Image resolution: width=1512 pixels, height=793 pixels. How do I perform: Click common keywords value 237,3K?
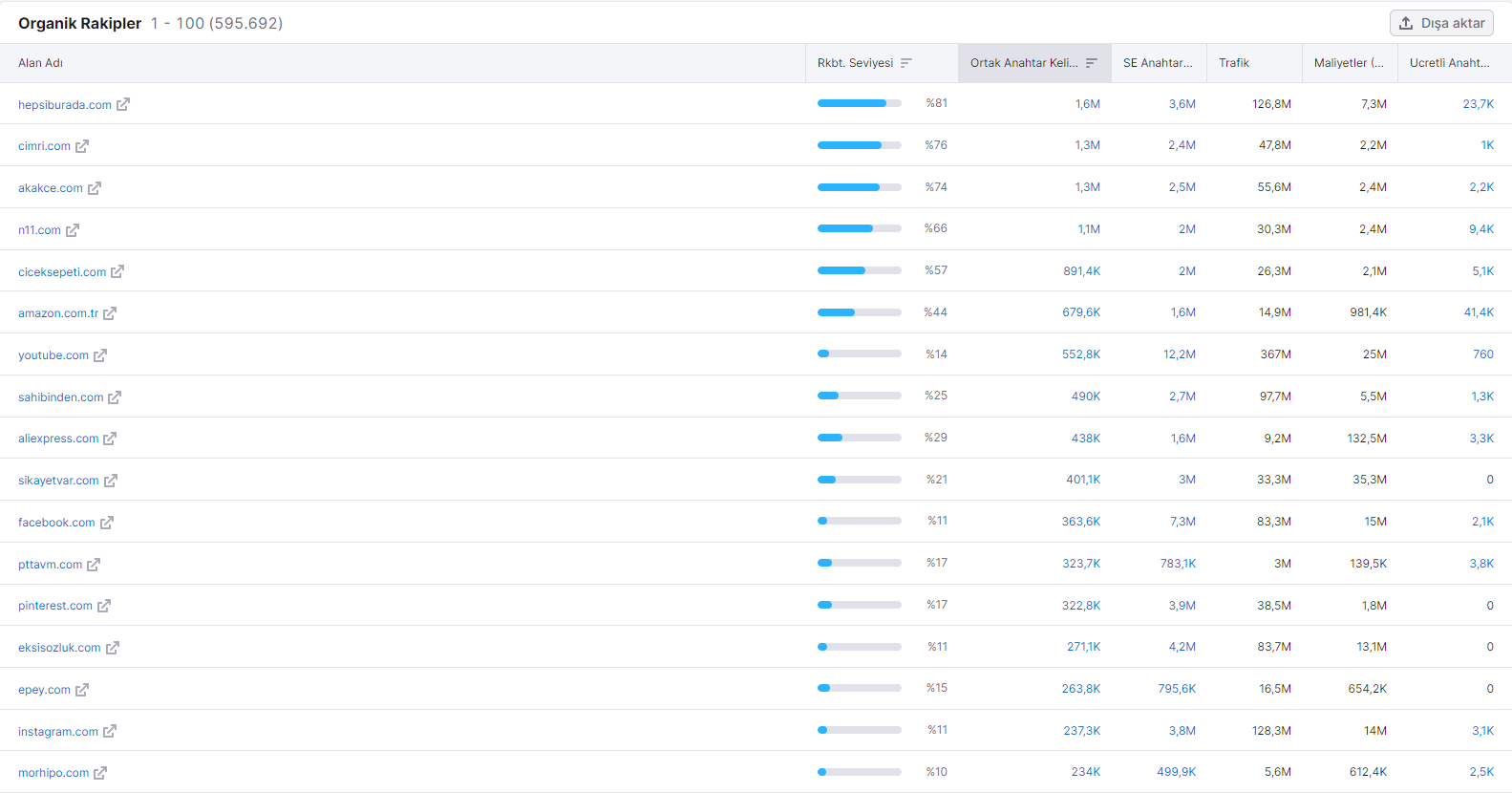pyautogui.click(x=1082, y=731)
